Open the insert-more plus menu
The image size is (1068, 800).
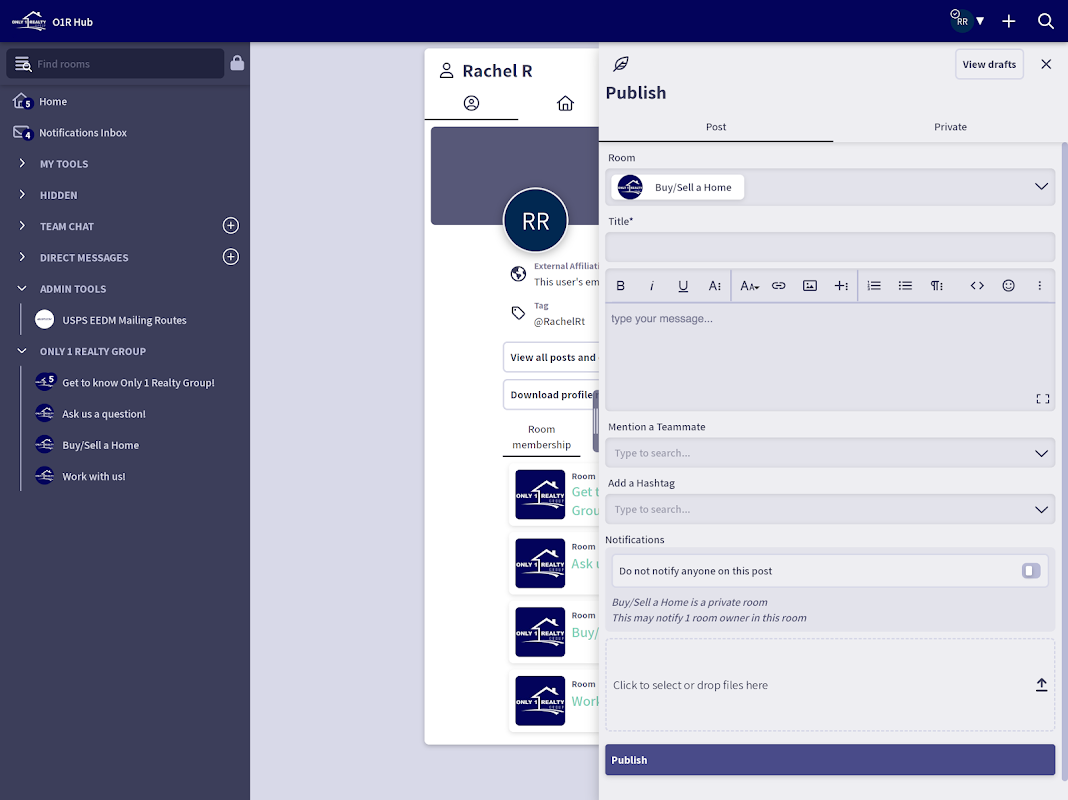841,286
